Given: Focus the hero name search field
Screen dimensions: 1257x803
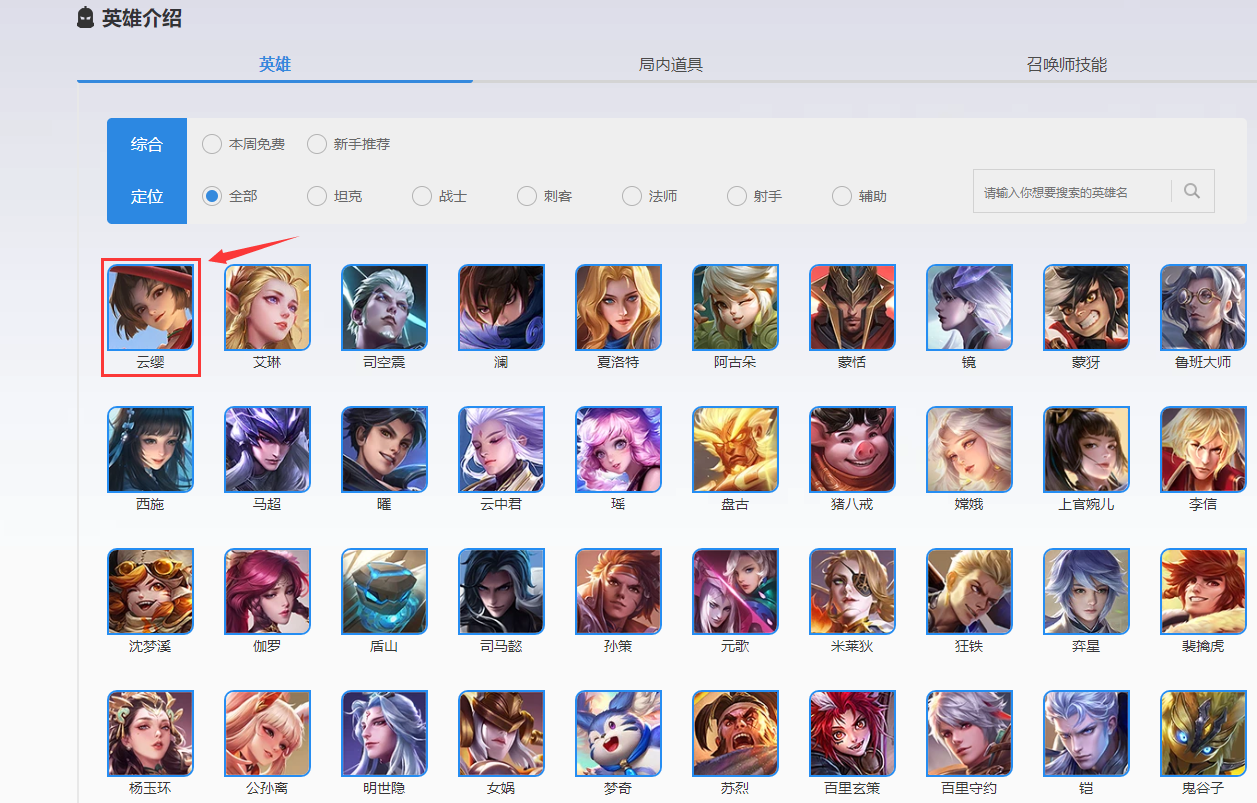Looking at the screenshot, I should [1071, 191].
